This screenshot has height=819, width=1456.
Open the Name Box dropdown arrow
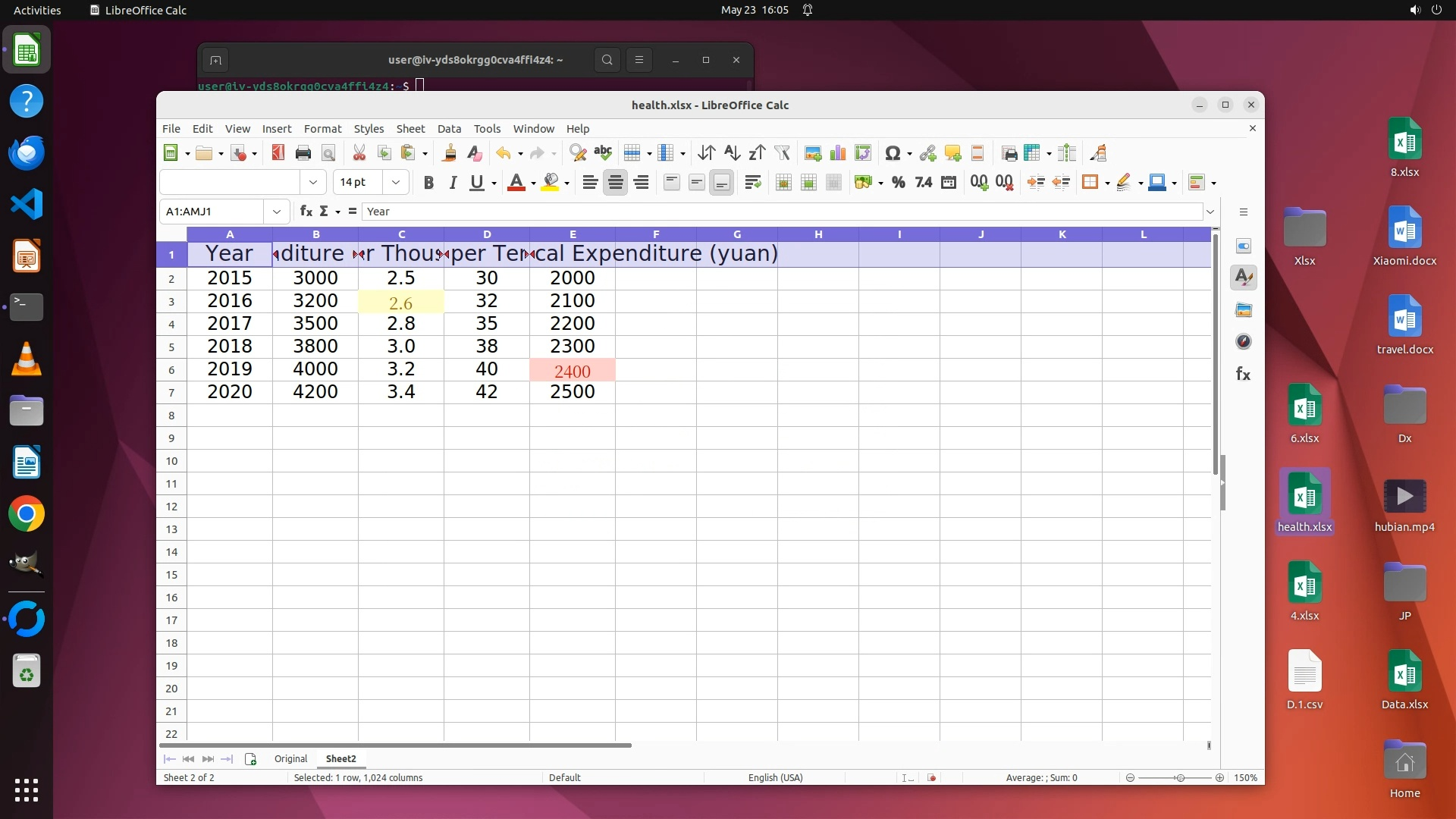(x=277, y=212)
